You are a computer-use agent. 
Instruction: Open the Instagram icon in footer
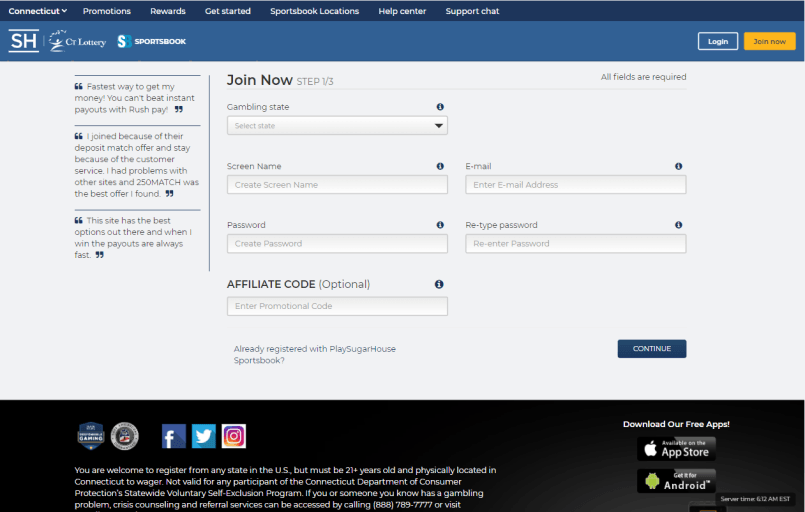click(234, 436)
